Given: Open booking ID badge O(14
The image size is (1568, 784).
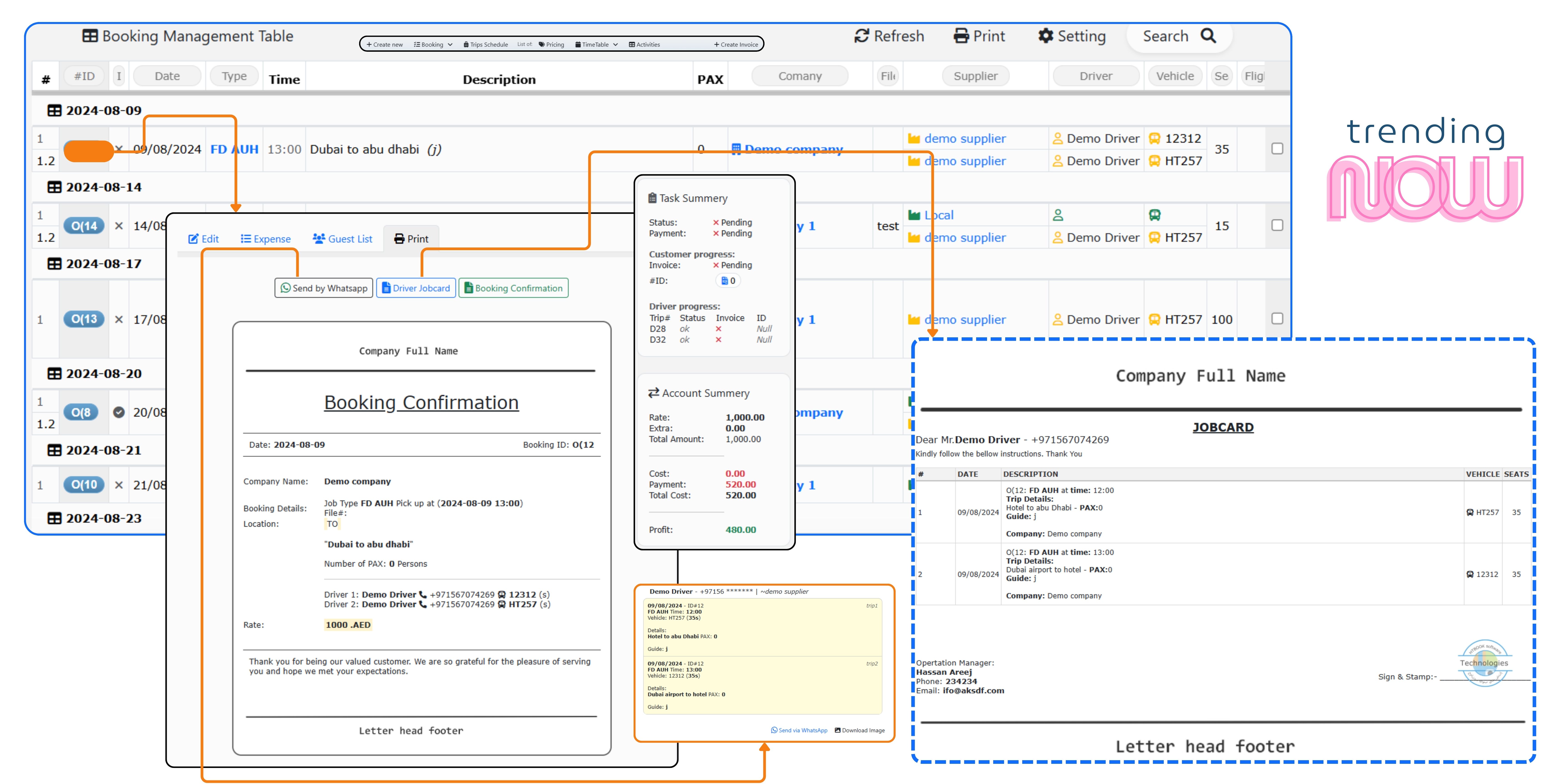Looking at the screenshot, I should (84, 226).
